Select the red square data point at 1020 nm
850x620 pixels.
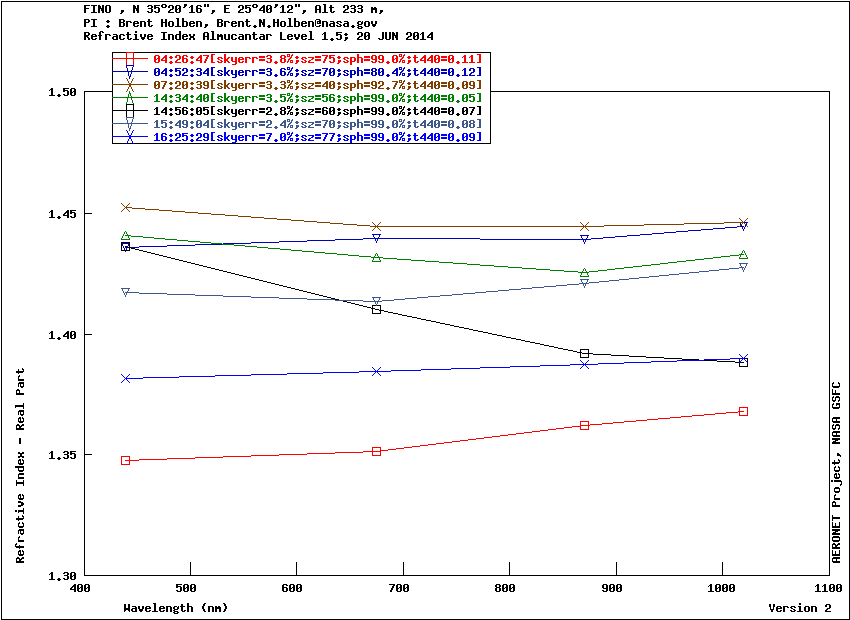[743, 411]
